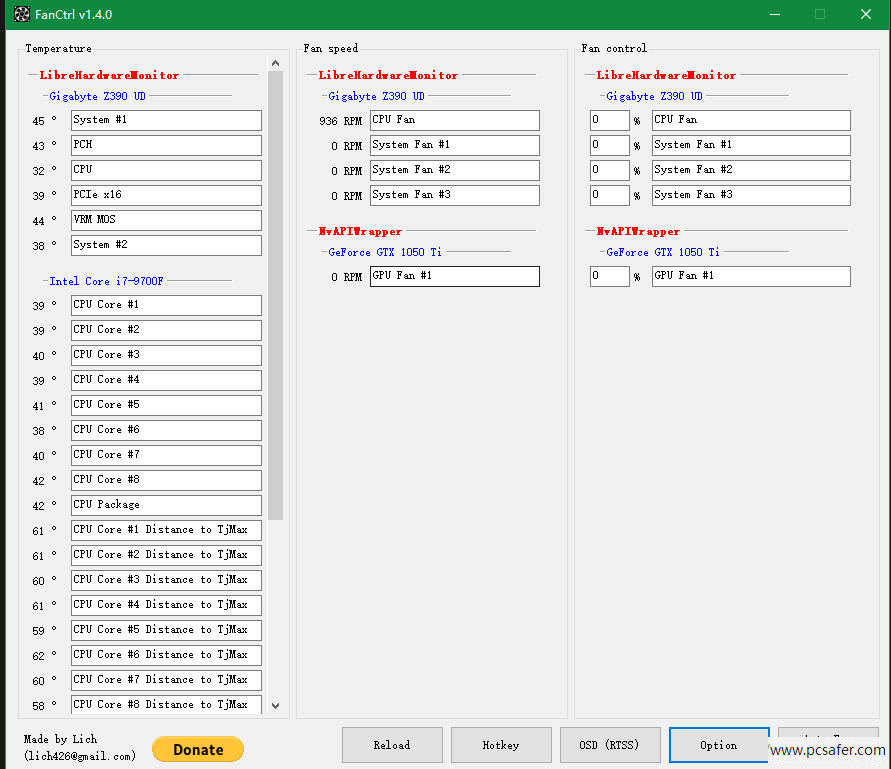Open the OSD (RTSS) settings
Viewport: 891px width, 769px height.
(x=610, y=745)
